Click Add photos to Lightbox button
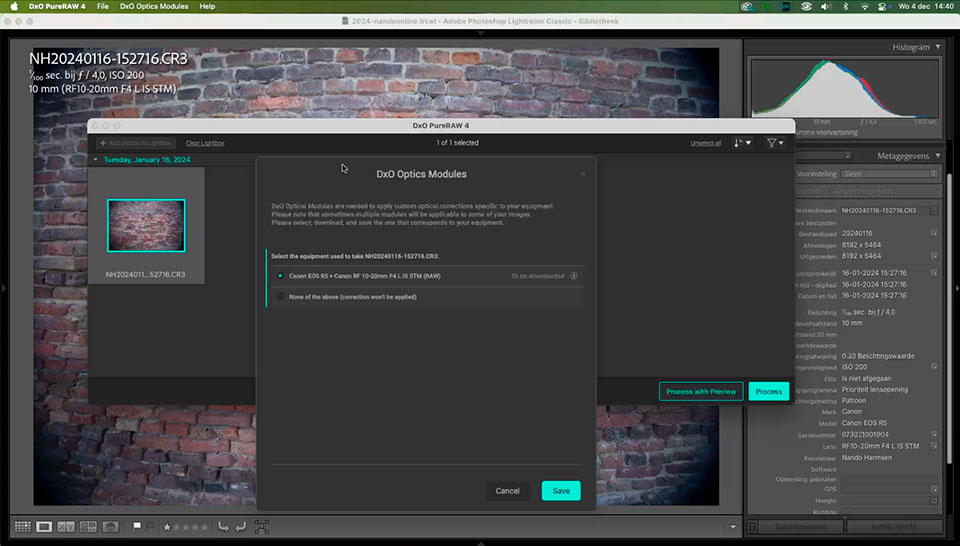Viewport: 960px width, 546px height. 136,143
